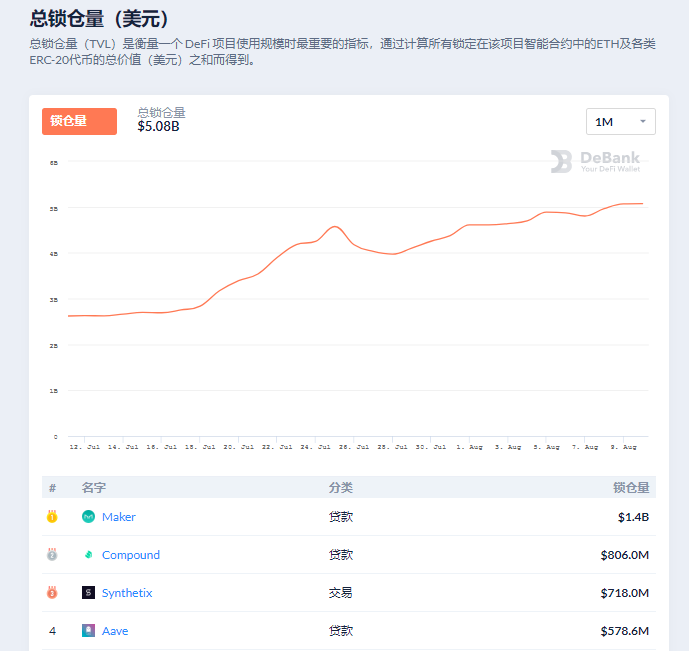Click the # column header

point(52,488)
